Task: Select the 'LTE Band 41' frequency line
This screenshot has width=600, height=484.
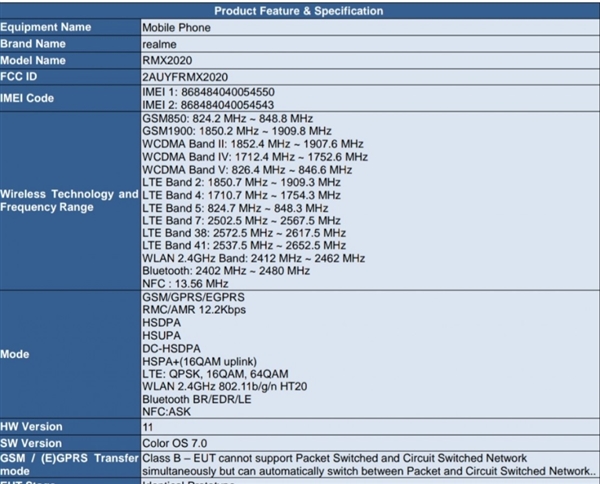Action: pyautogui.click(x=244, y=245)
